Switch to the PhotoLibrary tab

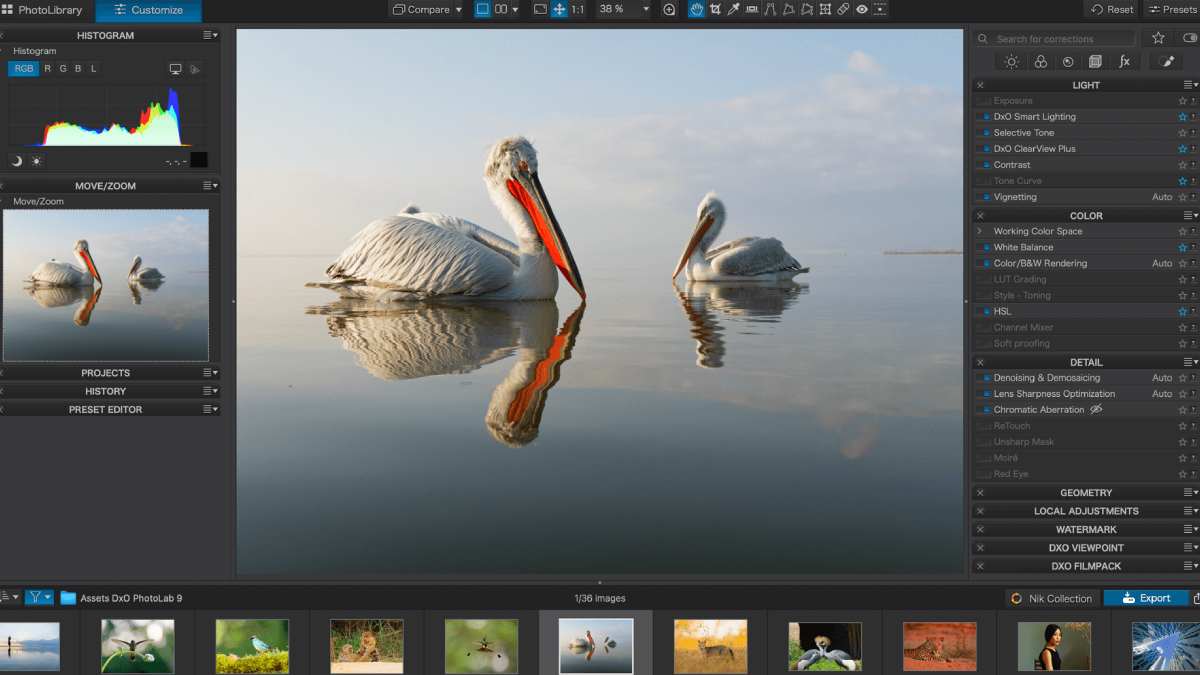[x=42, y=10]
